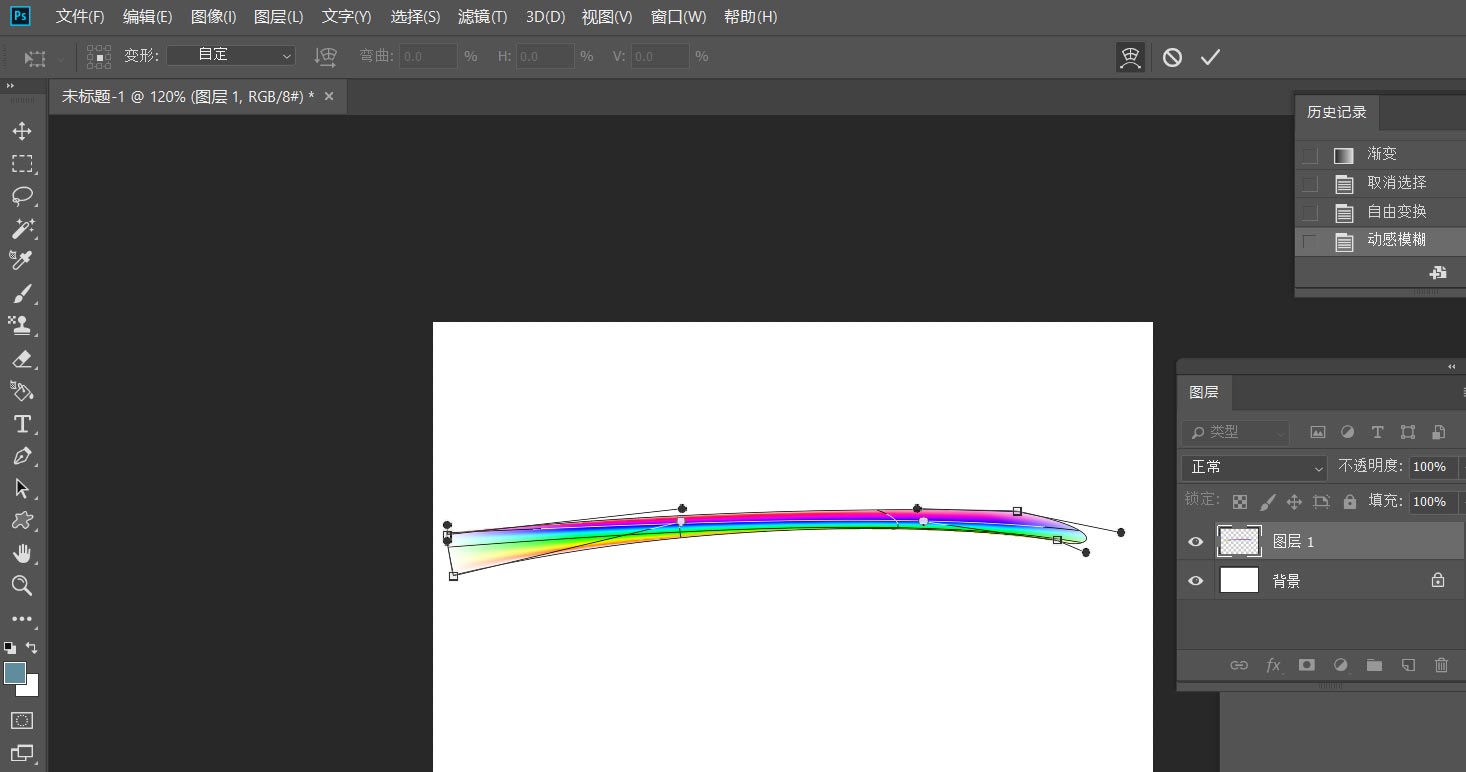Change the warp orientation icon
The width and height of the screenshot is (1466, 772).
[326, 56]
